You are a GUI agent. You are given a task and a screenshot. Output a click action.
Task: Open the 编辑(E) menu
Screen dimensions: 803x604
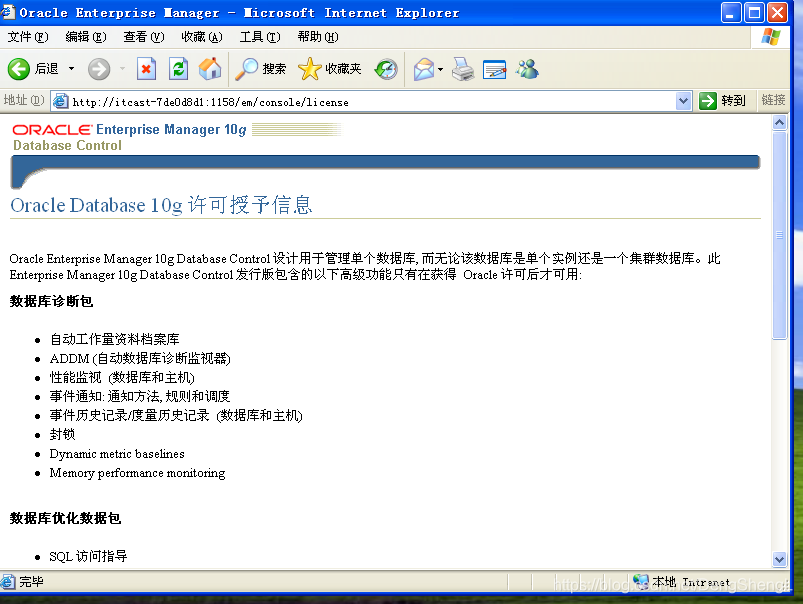coord(86,37)
